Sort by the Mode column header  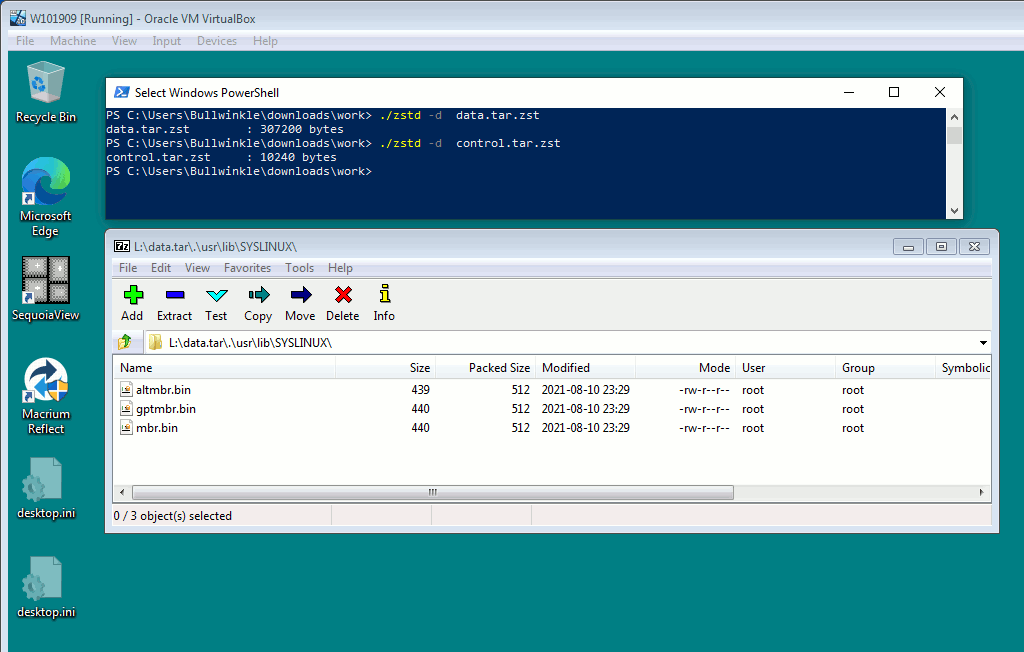[x=685, y=368]
